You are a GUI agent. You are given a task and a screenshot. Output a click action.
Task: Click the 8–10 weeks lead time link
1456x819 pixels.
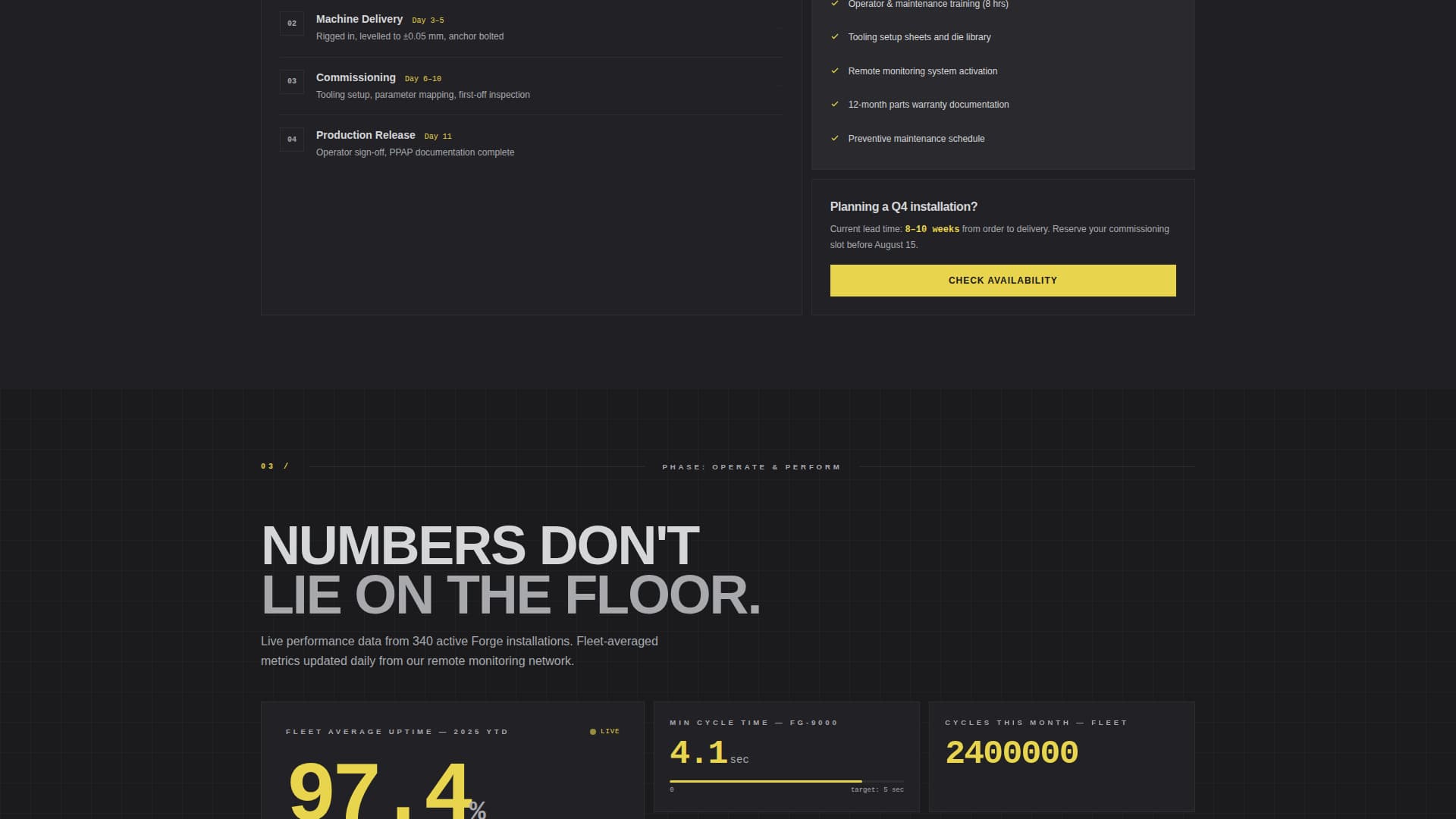click(x=931, y=229)
